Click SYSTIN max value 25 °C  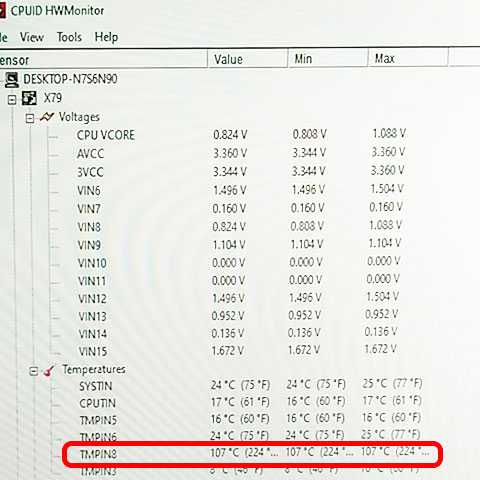(392, 383)
